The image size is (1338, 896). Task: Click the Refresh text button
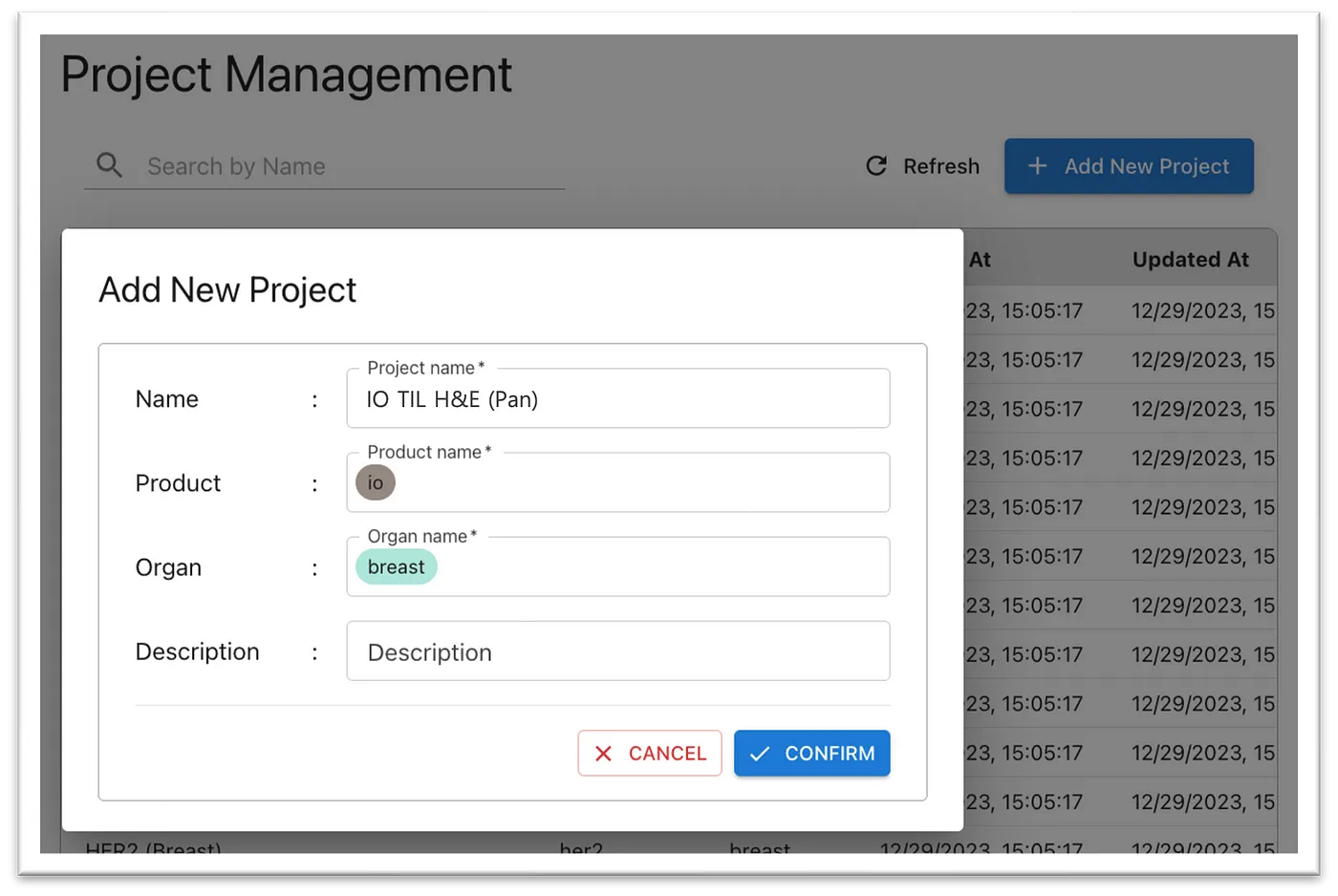point(940,166)
